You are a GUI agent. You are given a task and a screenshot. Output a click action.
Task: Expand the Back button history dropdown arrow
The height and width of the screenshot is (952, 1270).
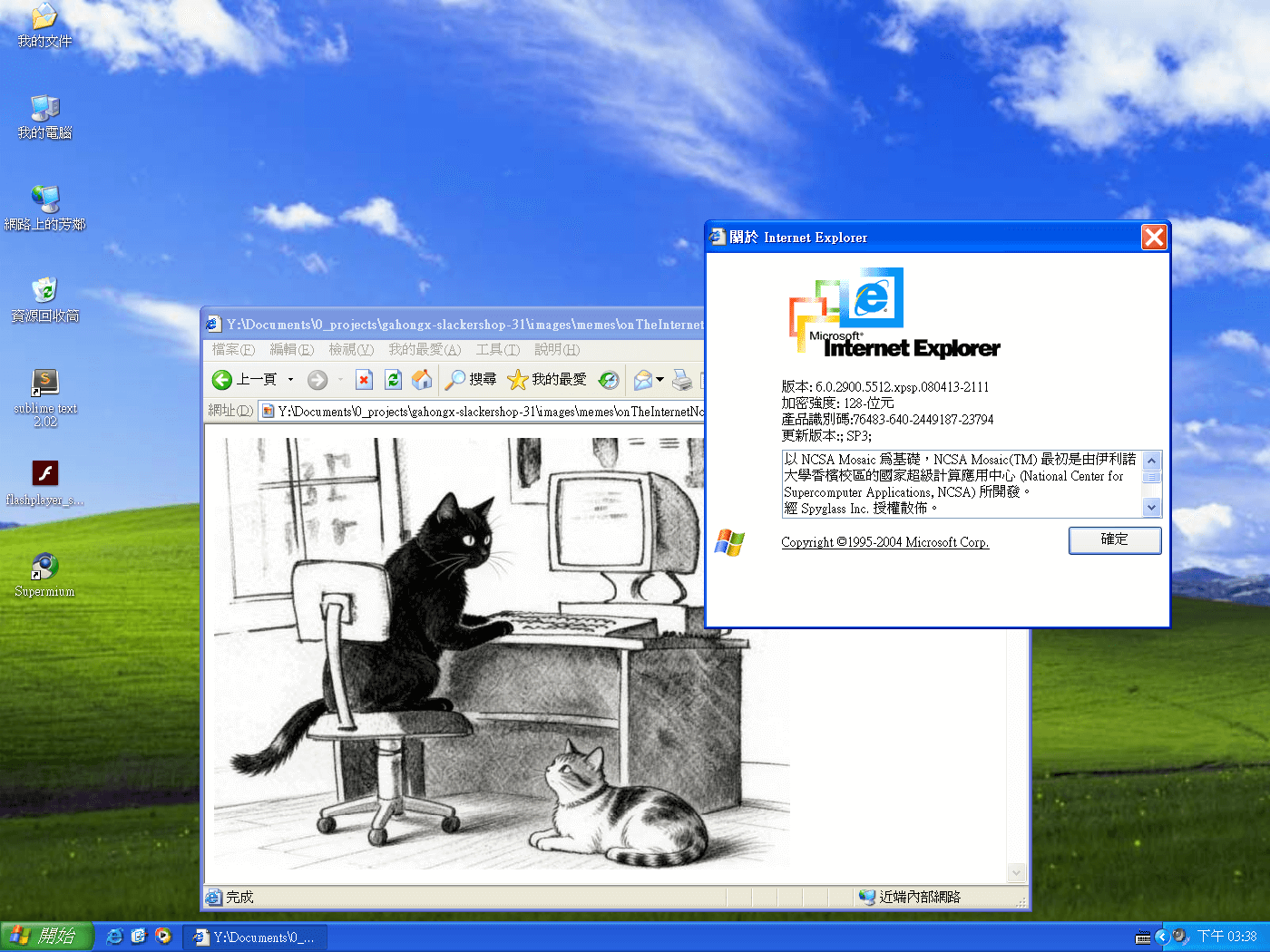(292, 380)
